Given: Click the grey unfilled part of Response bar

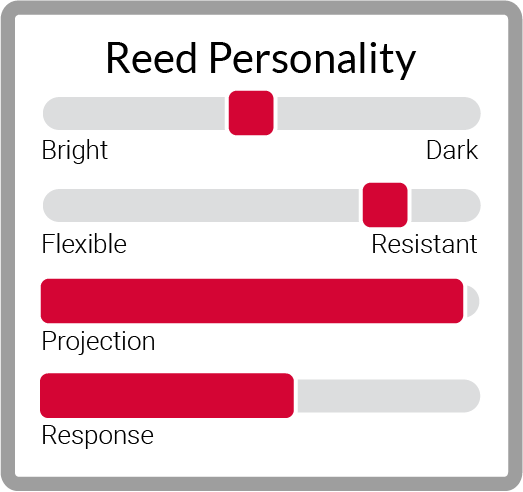Looking at the screenshot, I should point(389,396).
